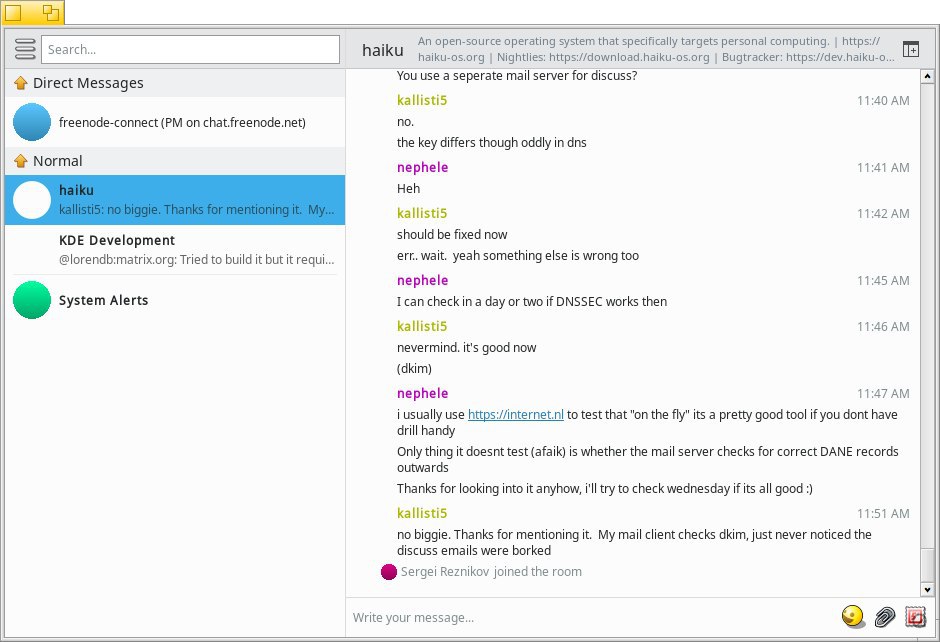Image resolution: width=940 pixels, height=642 pixels.
Task: Click kallisti5 username at 11:42 AM
Action: (x=422, y=213)
